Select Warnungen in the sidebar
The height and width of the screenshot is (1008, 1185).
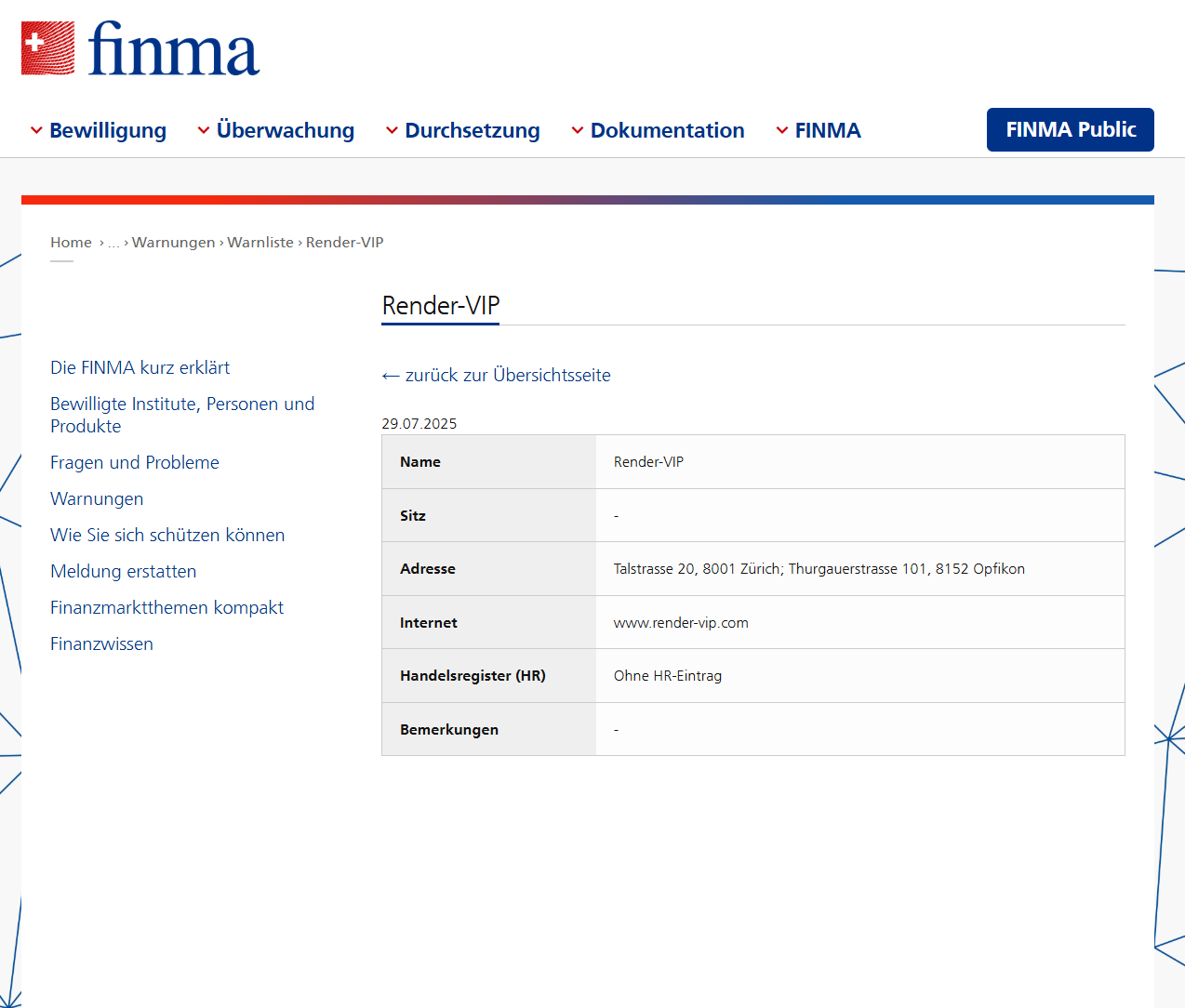coord(97,498)
